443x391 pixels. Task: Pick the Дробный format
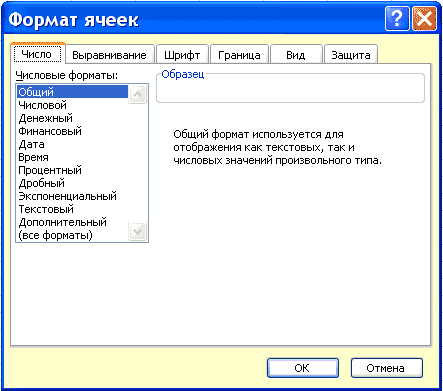pyautogui.click(x=72, y=183)
